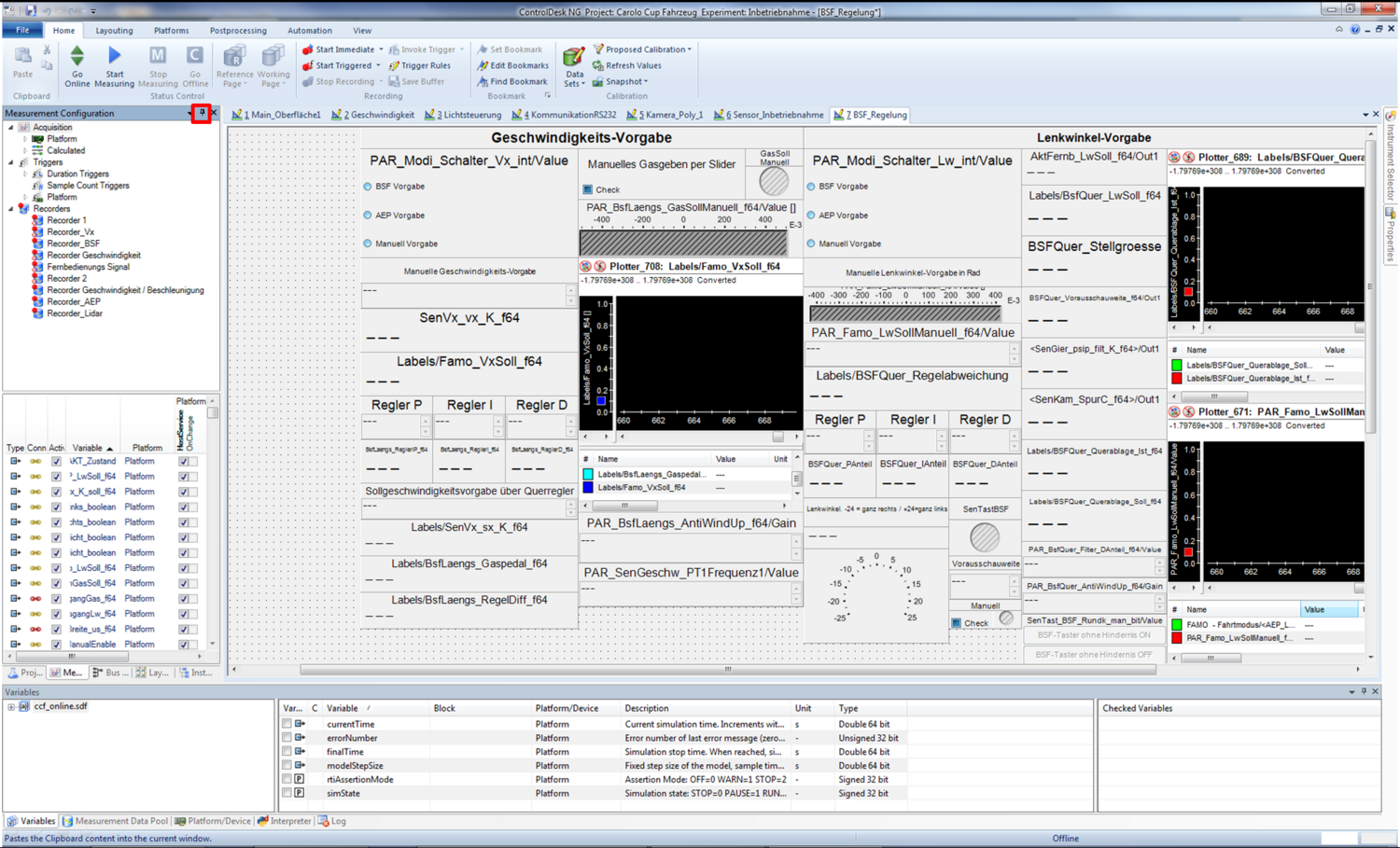Click the Edit Bookmarks icon
This screenshot has width=1400, height=848.
(x=483, y=65)
